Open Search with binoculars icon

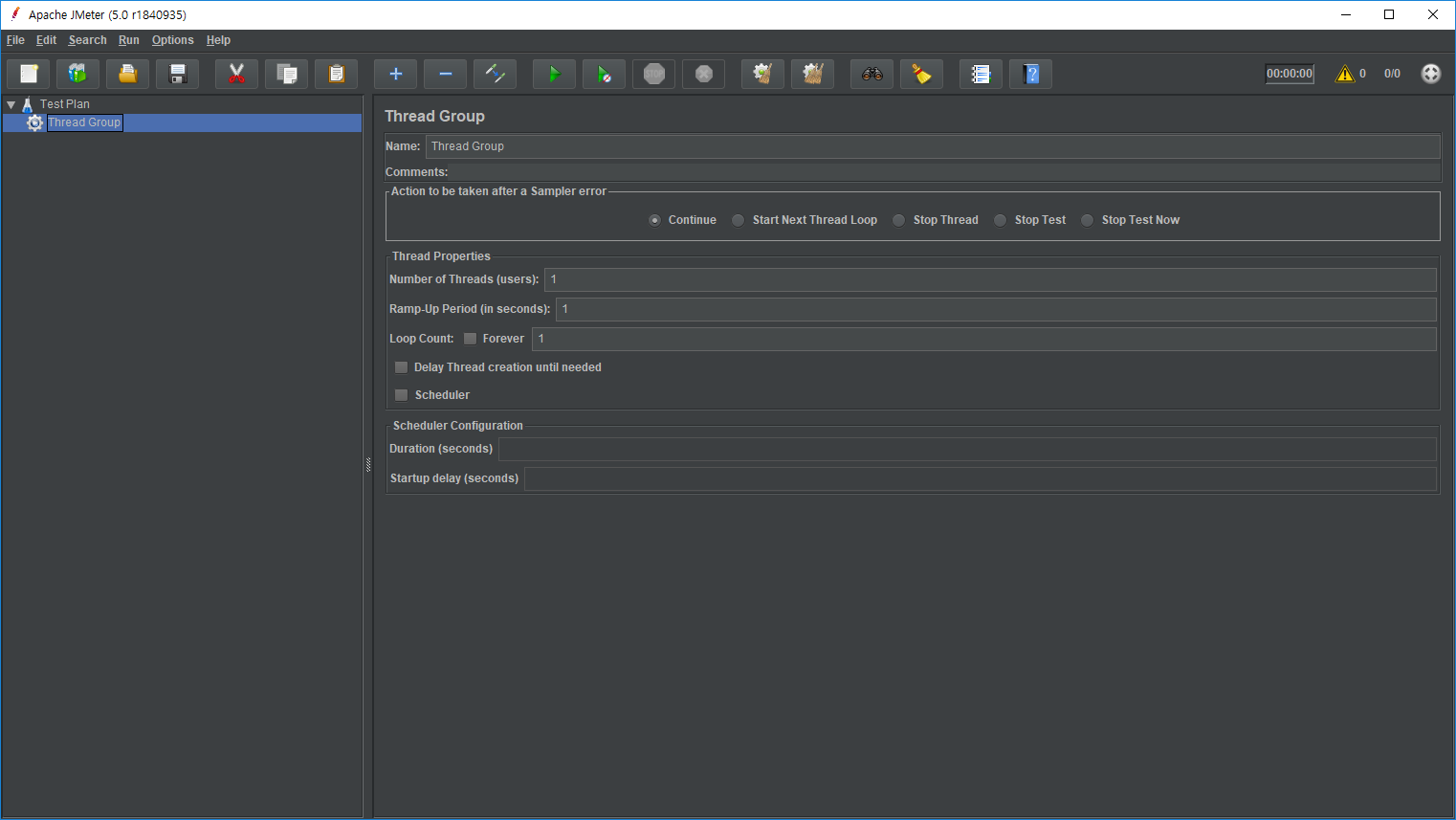[872, 74]
